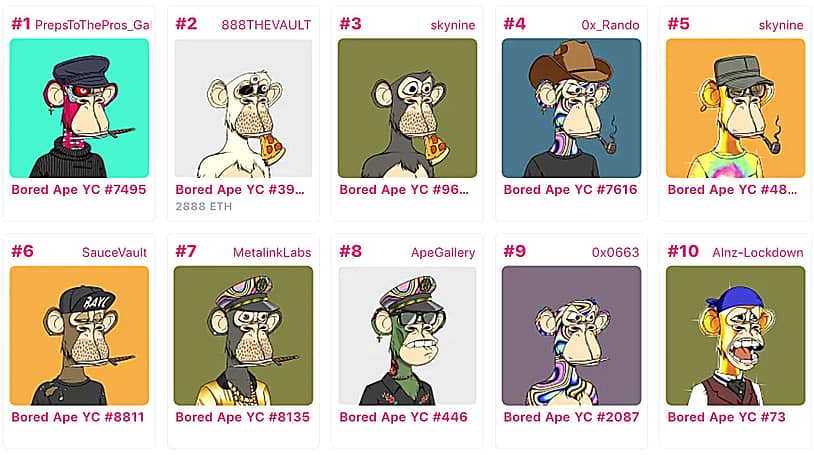This screenshot has height=455, width=814.
Task: Visit the ApeGallery owner link
Action: [443, 252]
